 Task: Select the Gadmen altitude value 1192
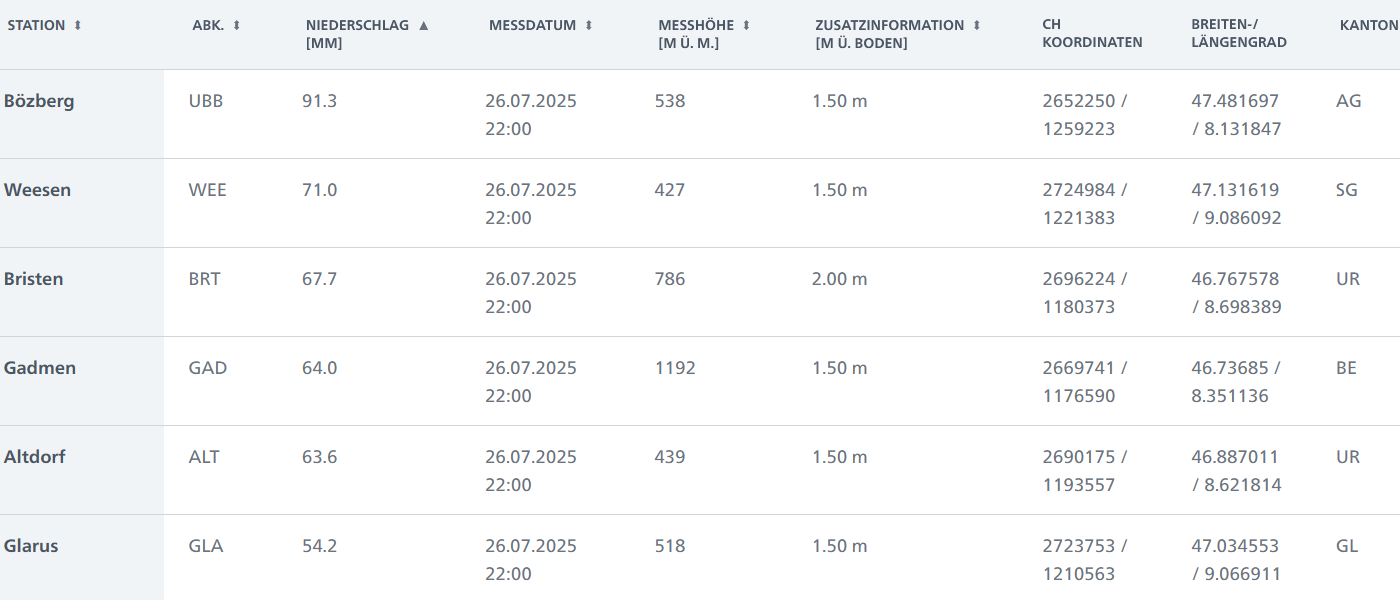675,368
